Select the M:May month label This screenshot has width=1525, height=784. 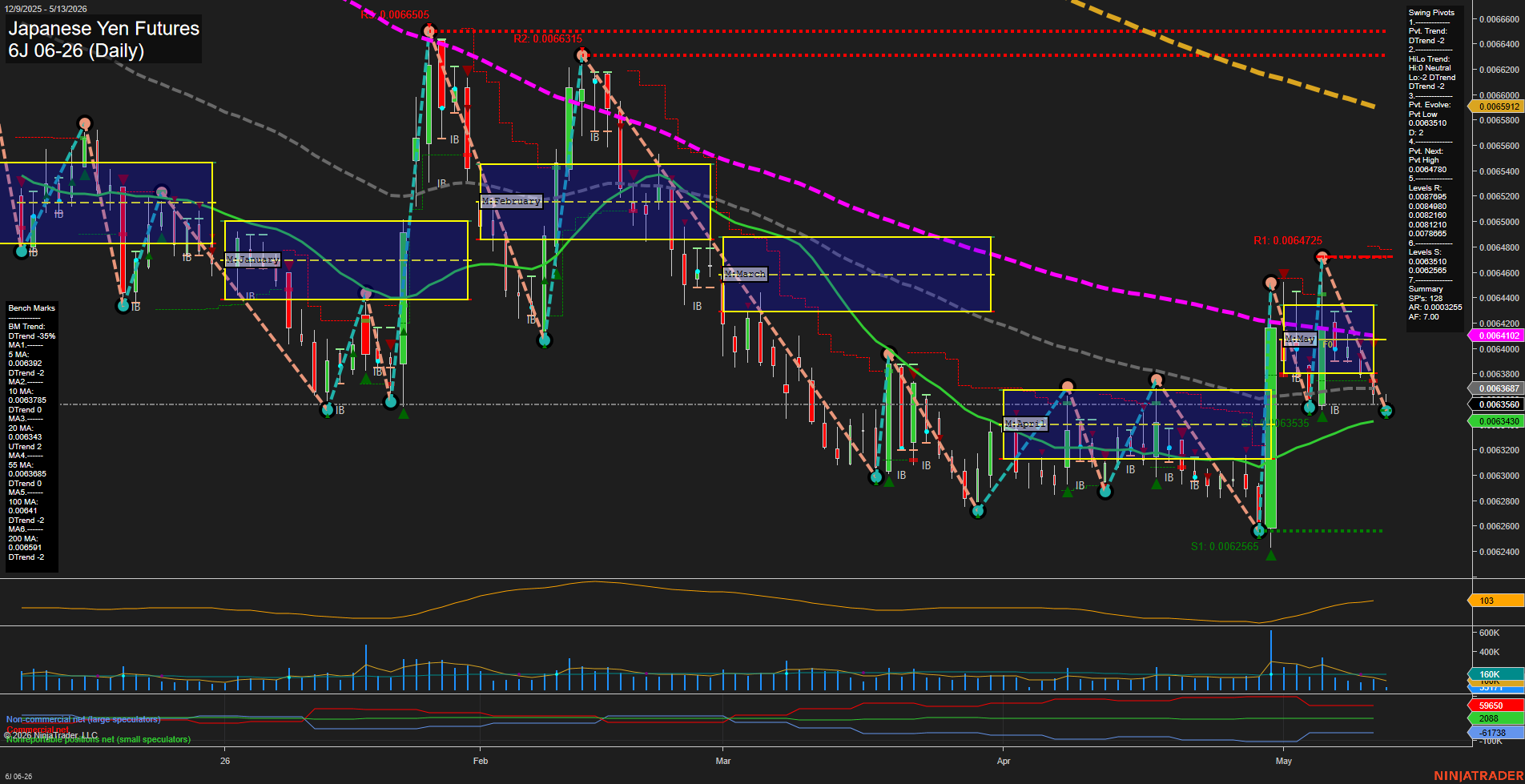1300,339
